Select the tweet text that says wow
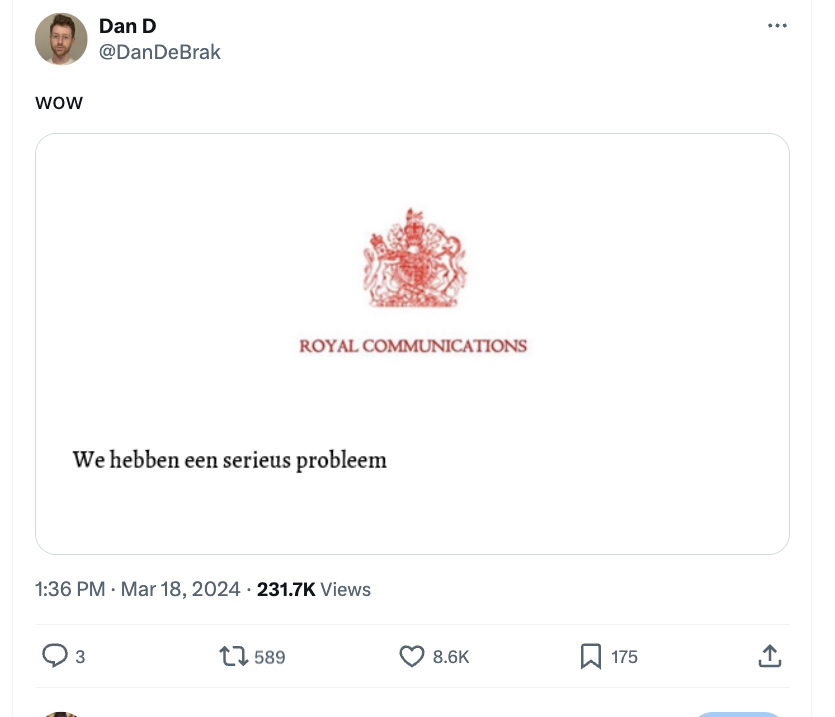Screen dimensions: 835x717 pyautogui.click(x=58, y=102)
